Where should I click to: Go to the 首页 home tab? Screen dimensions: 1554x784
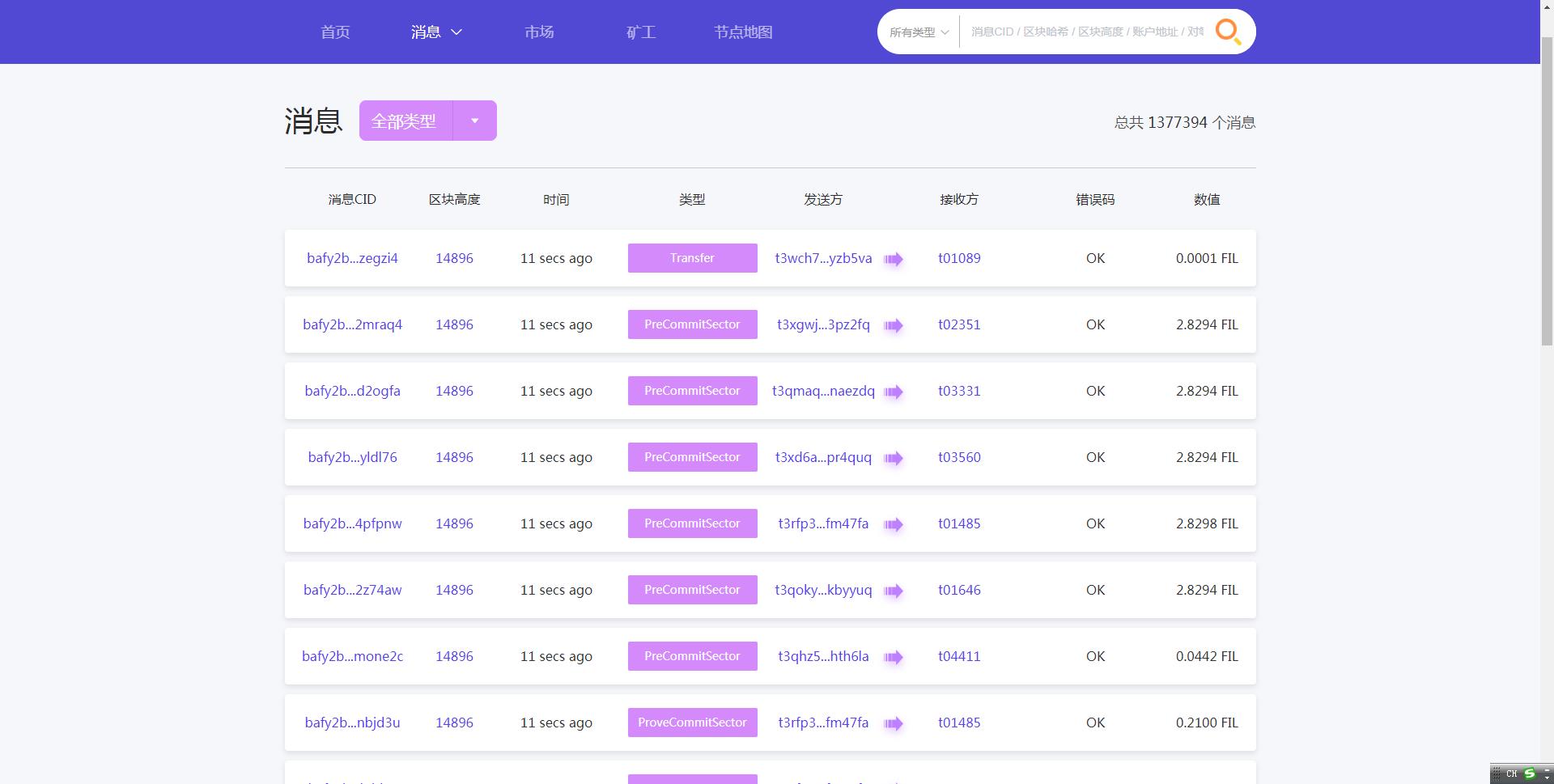point(335,32)
